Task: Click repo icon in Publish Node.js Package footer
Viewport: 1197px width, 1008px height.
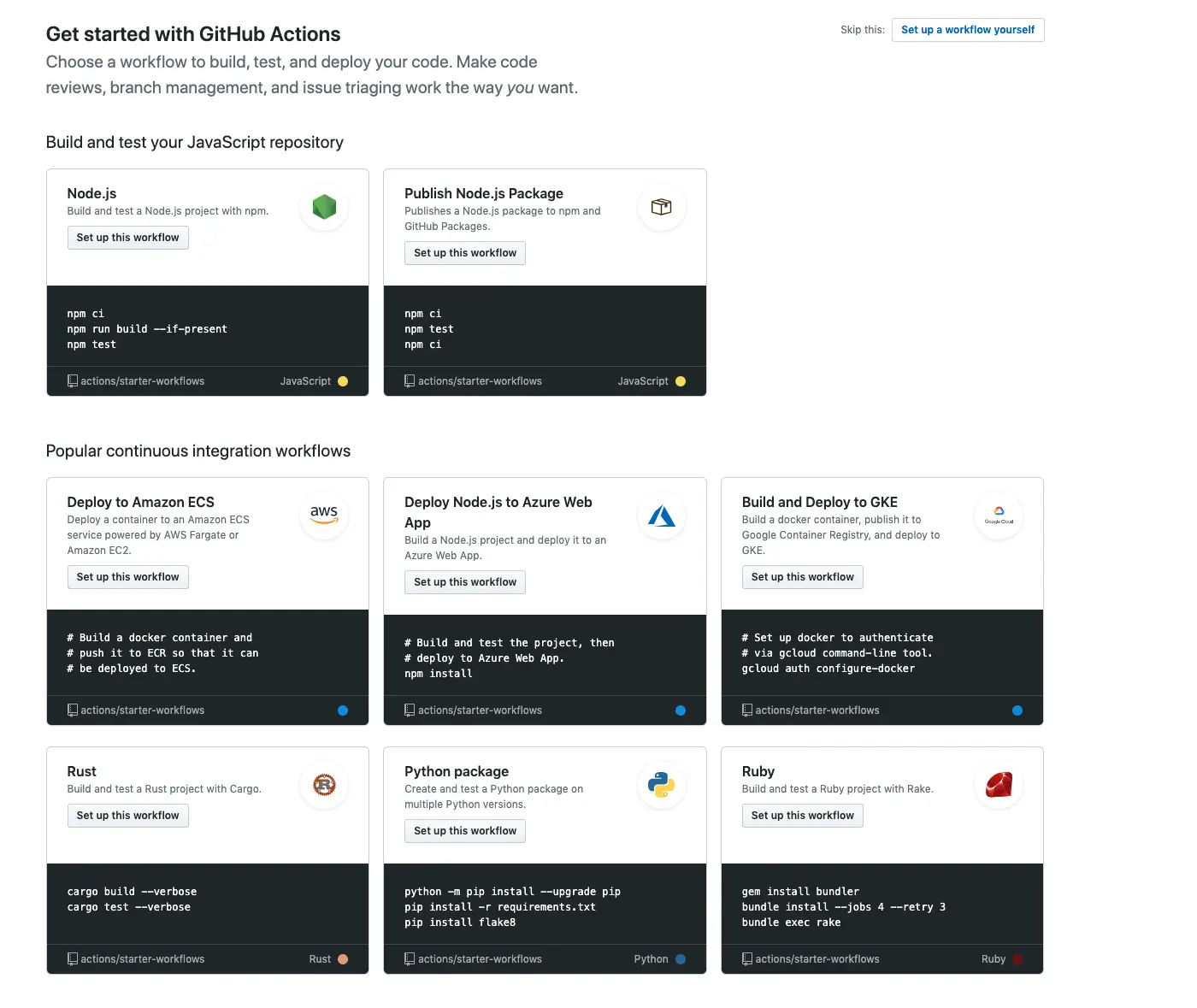Action: [410, 381]
